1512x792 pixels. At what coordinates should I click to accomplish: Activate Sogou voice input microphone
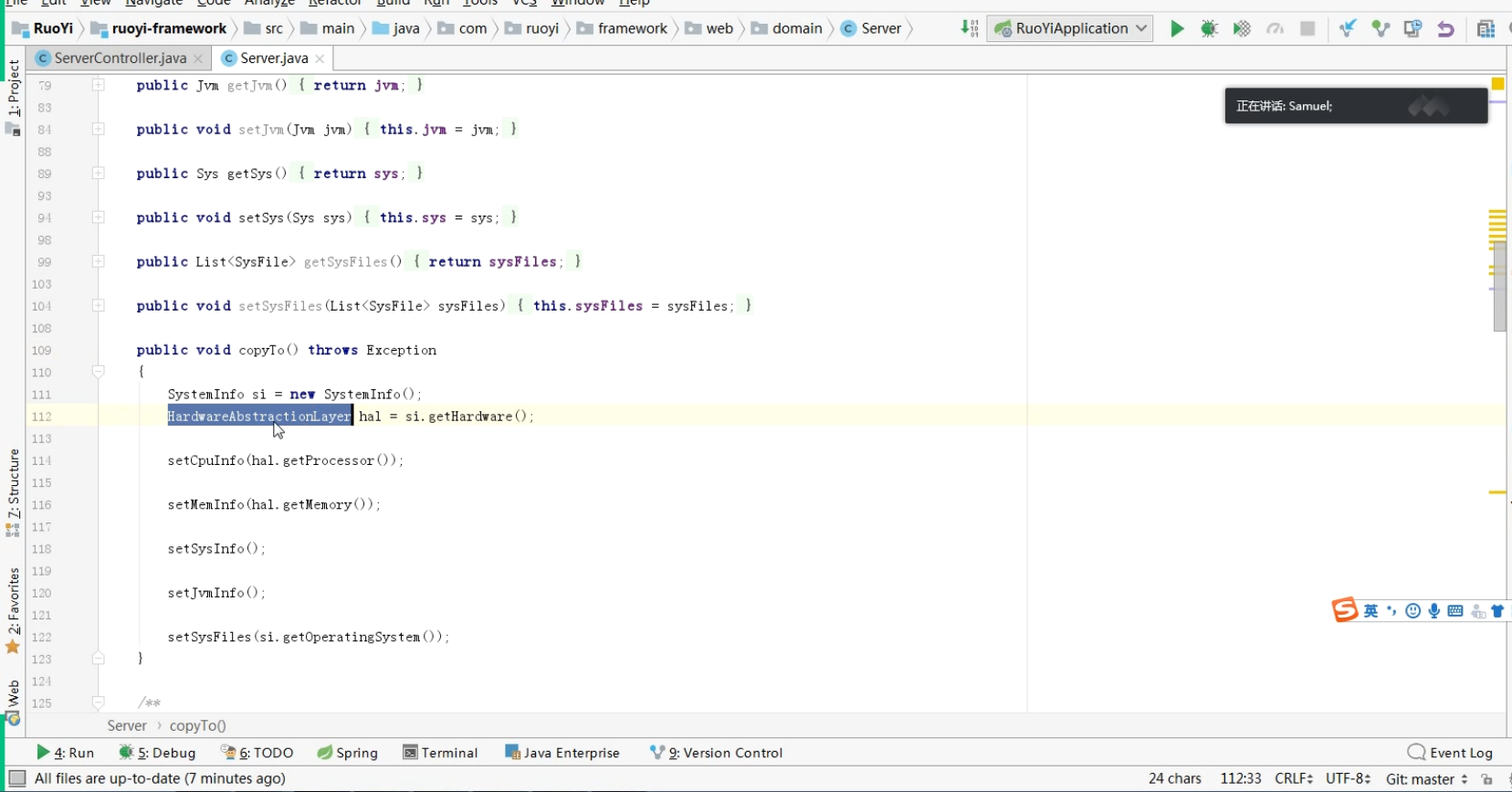tap(1434, 611)
